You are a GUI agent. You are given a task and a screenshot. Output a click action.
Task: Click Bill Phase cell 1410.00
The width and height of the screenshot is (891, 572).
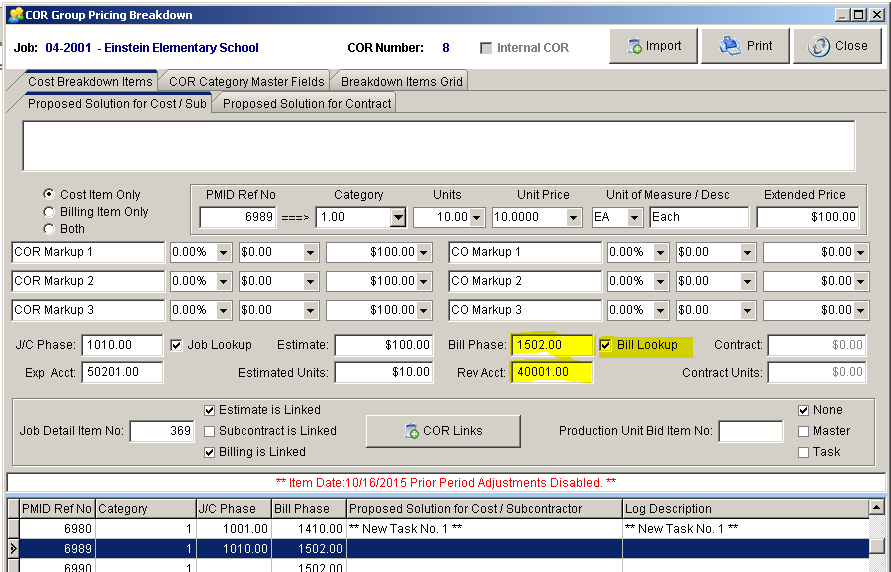pos(309,529)
